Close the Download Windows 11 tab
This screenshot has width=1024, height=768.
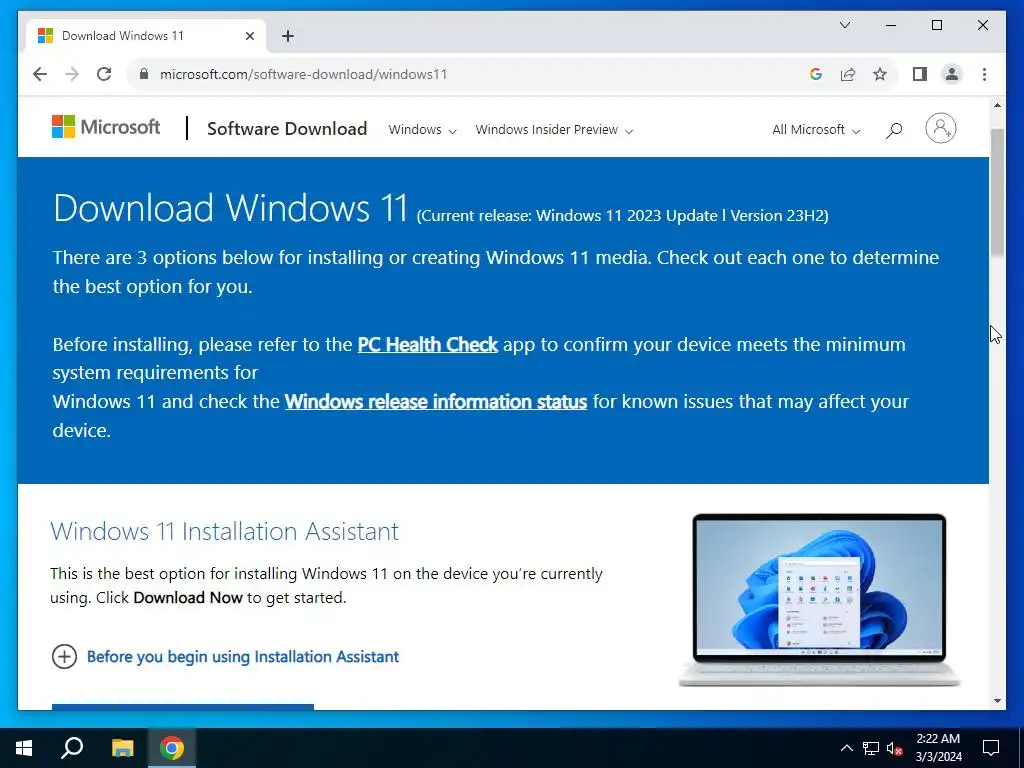coord(249,36)
